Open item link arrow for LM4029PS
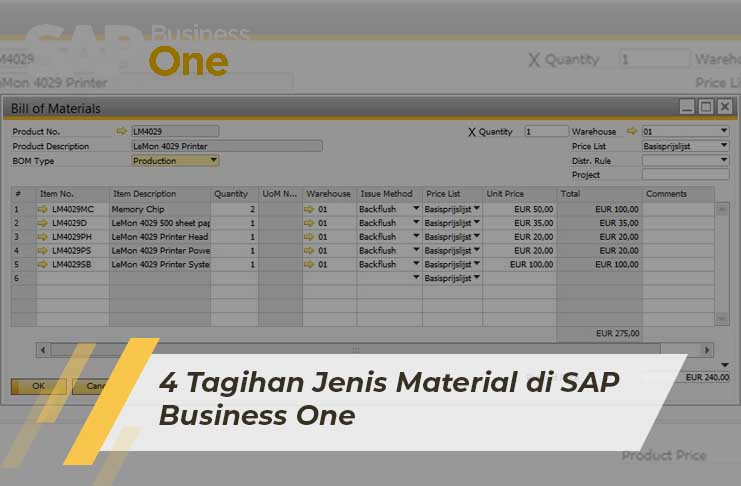The image size is (741, 486). [x=43, y=250]
